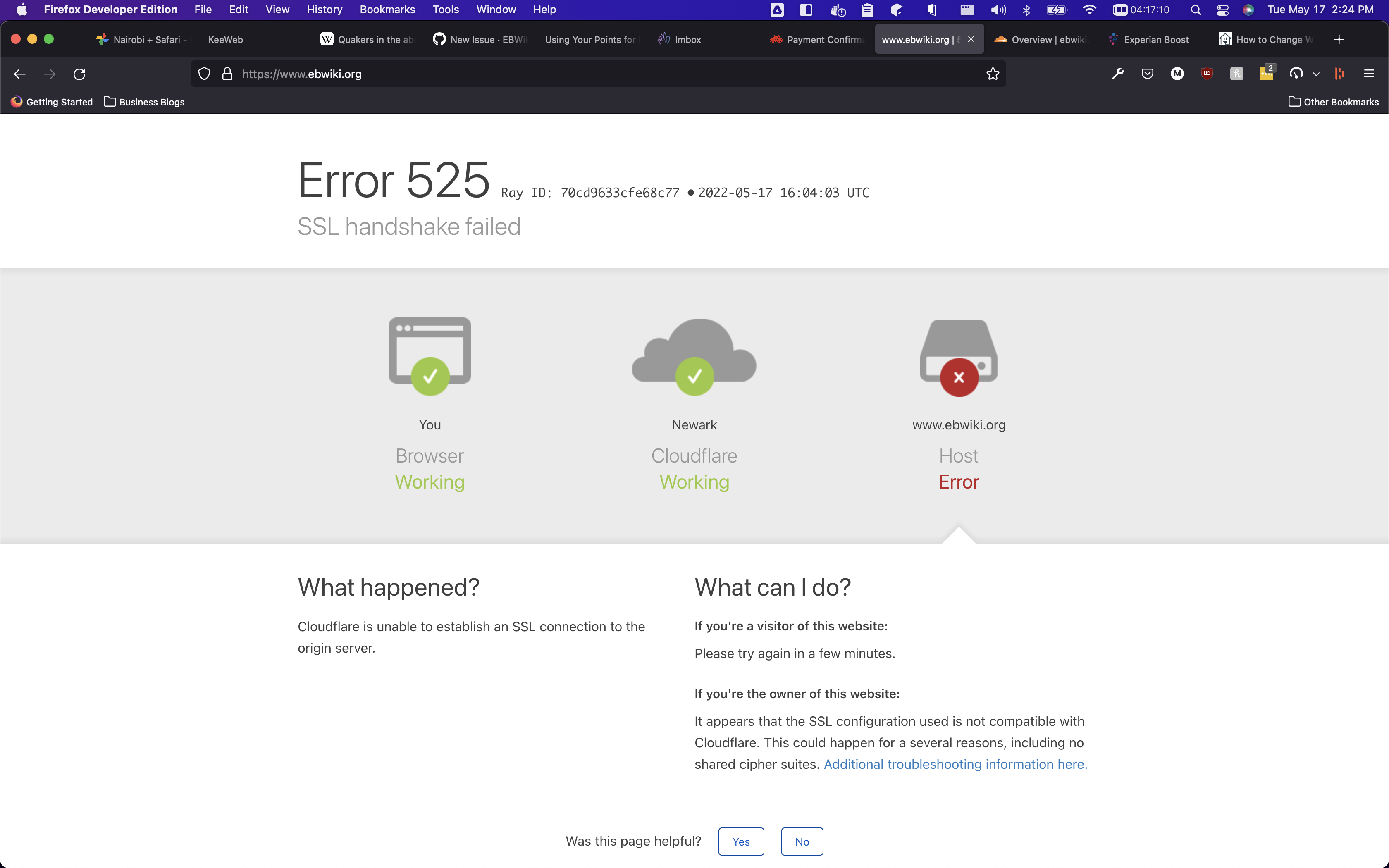Click the battery charging status icon

(x=1056, y=9)
